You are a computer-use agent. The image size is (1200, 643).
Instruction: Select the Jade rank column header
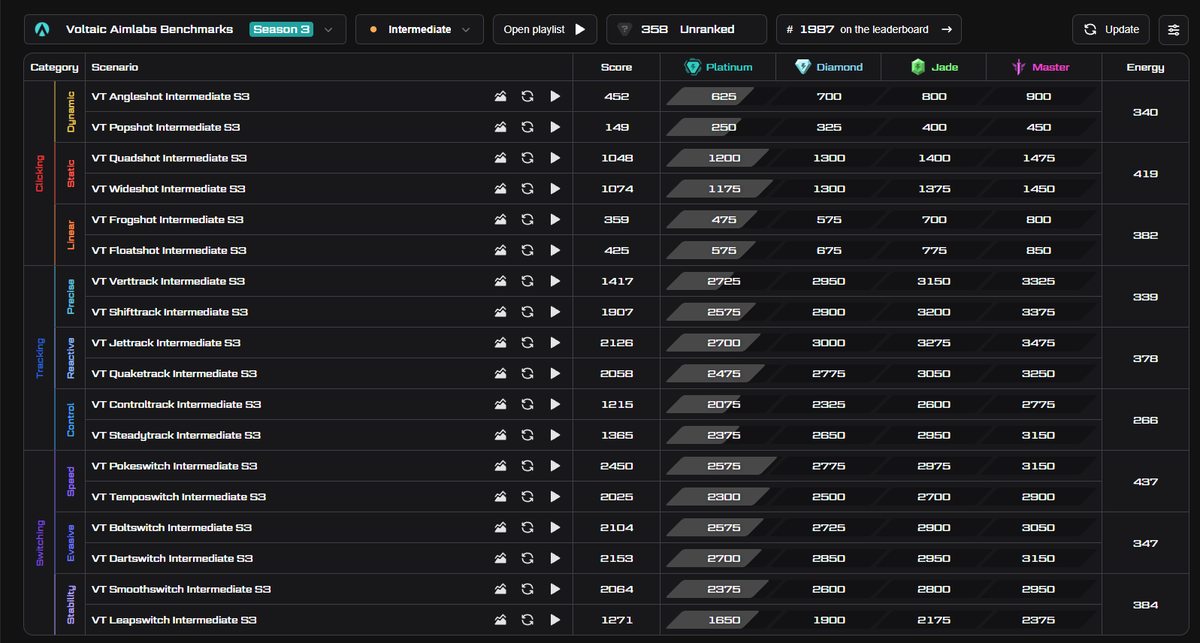click(x=934, y=67)
